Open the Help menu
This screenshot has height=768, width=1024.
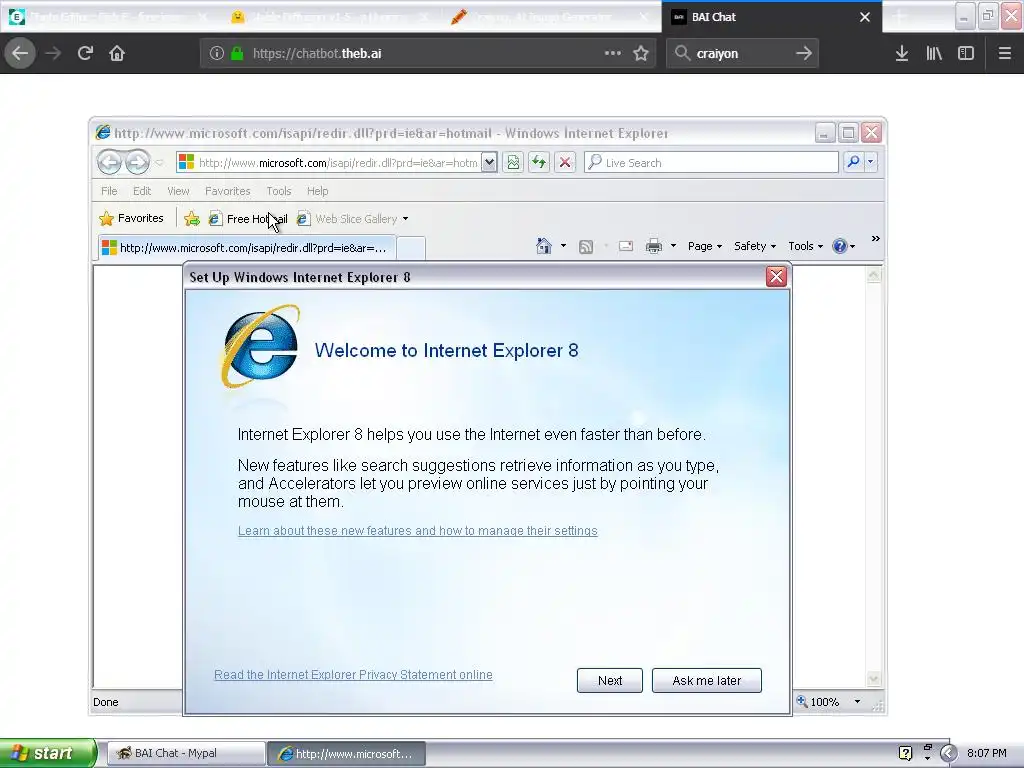point(317,191)
